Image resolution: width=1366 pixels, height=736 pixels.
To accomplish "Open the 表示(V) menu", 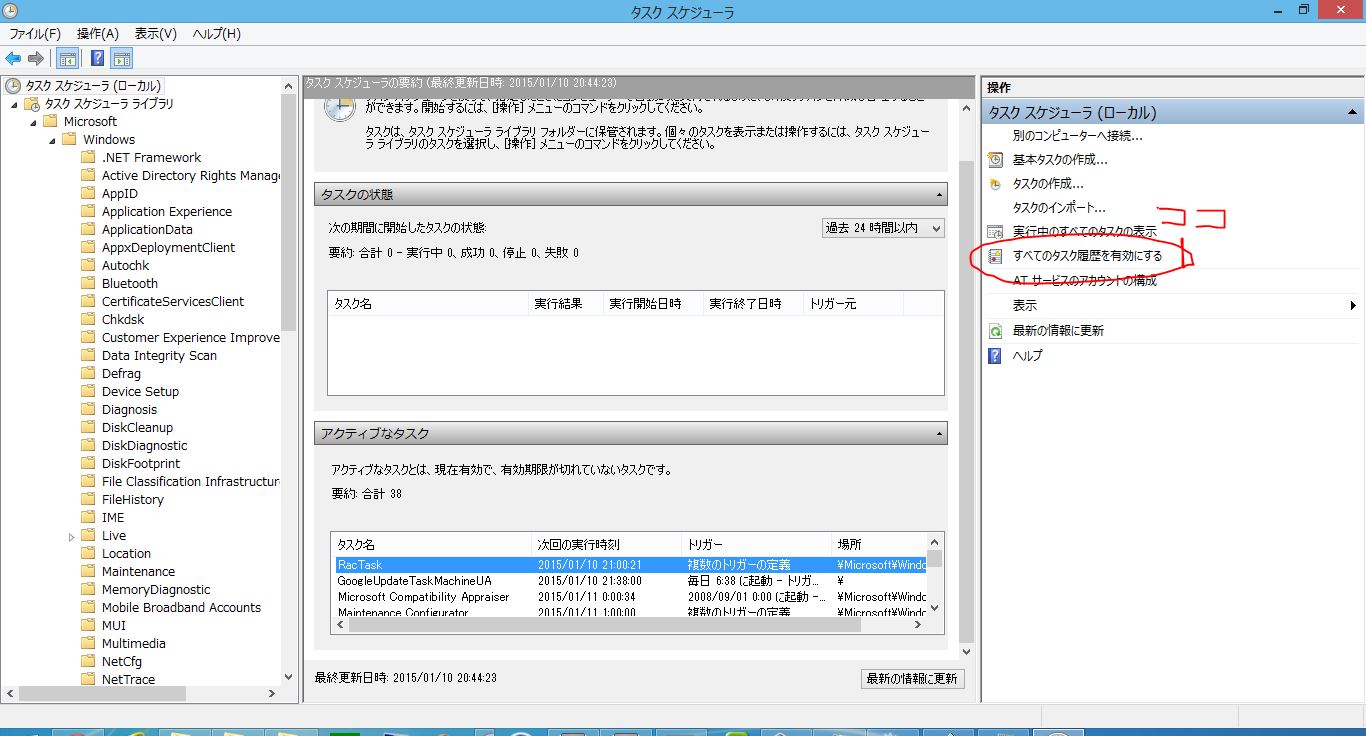I will 156,33.
